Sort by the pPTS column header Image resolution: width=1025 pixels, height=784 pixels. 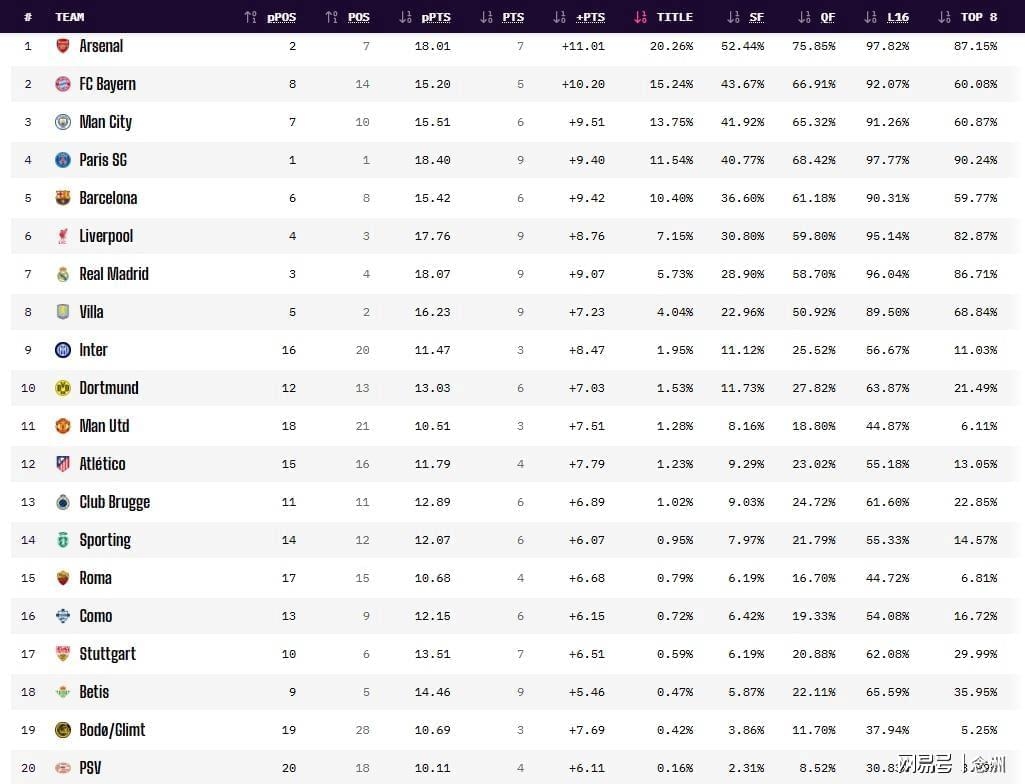[x=436, y=17]
